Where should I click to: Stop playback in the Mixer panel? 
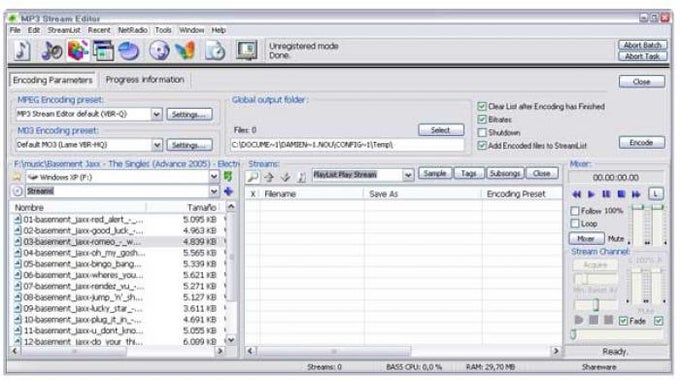[x=621, y=194]
